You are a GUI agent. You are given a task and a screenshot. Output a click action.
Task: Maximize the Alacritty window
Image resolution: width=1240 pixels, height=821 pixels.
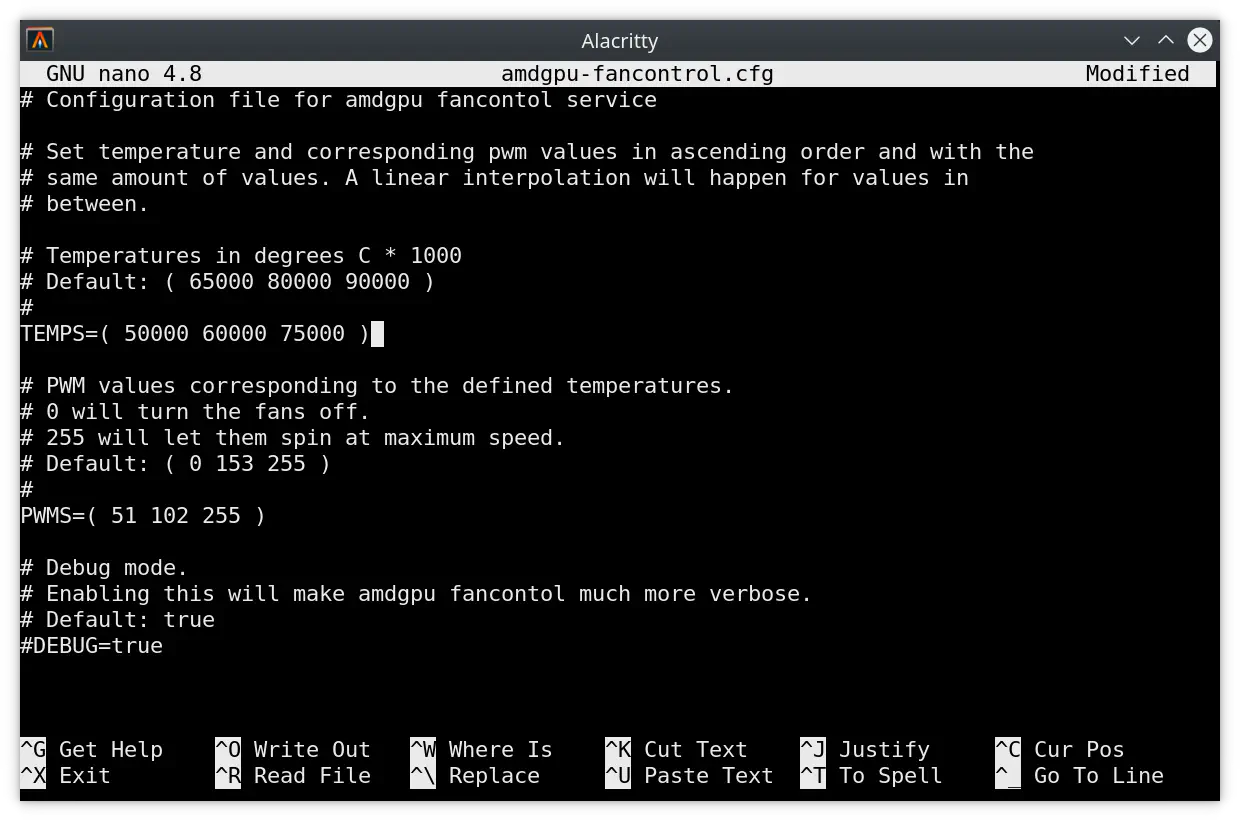coord(1165,41)
